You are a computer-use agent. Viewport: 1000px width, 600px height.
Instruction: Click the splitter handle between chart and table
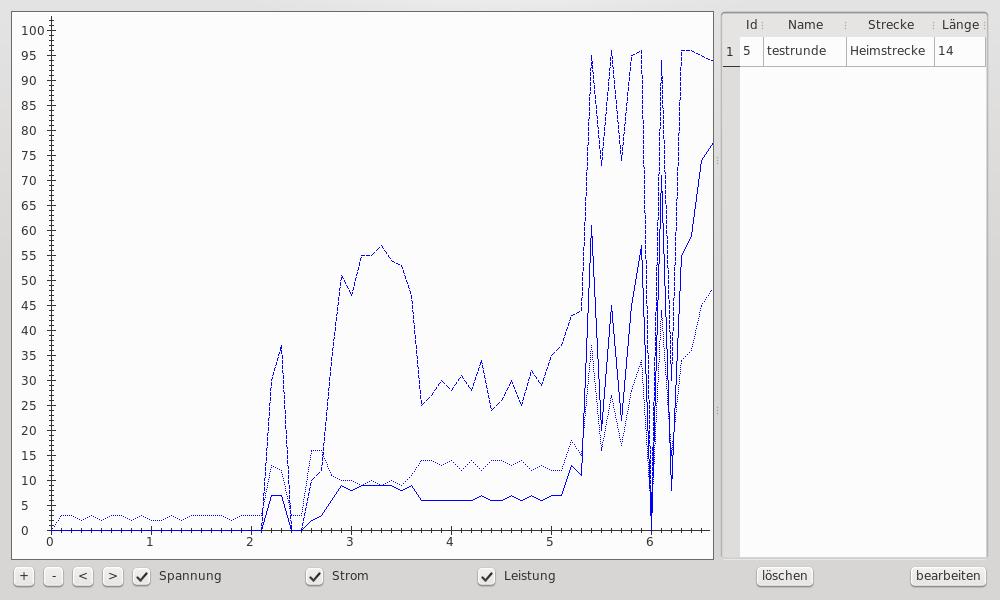click(x=717, y=285)
